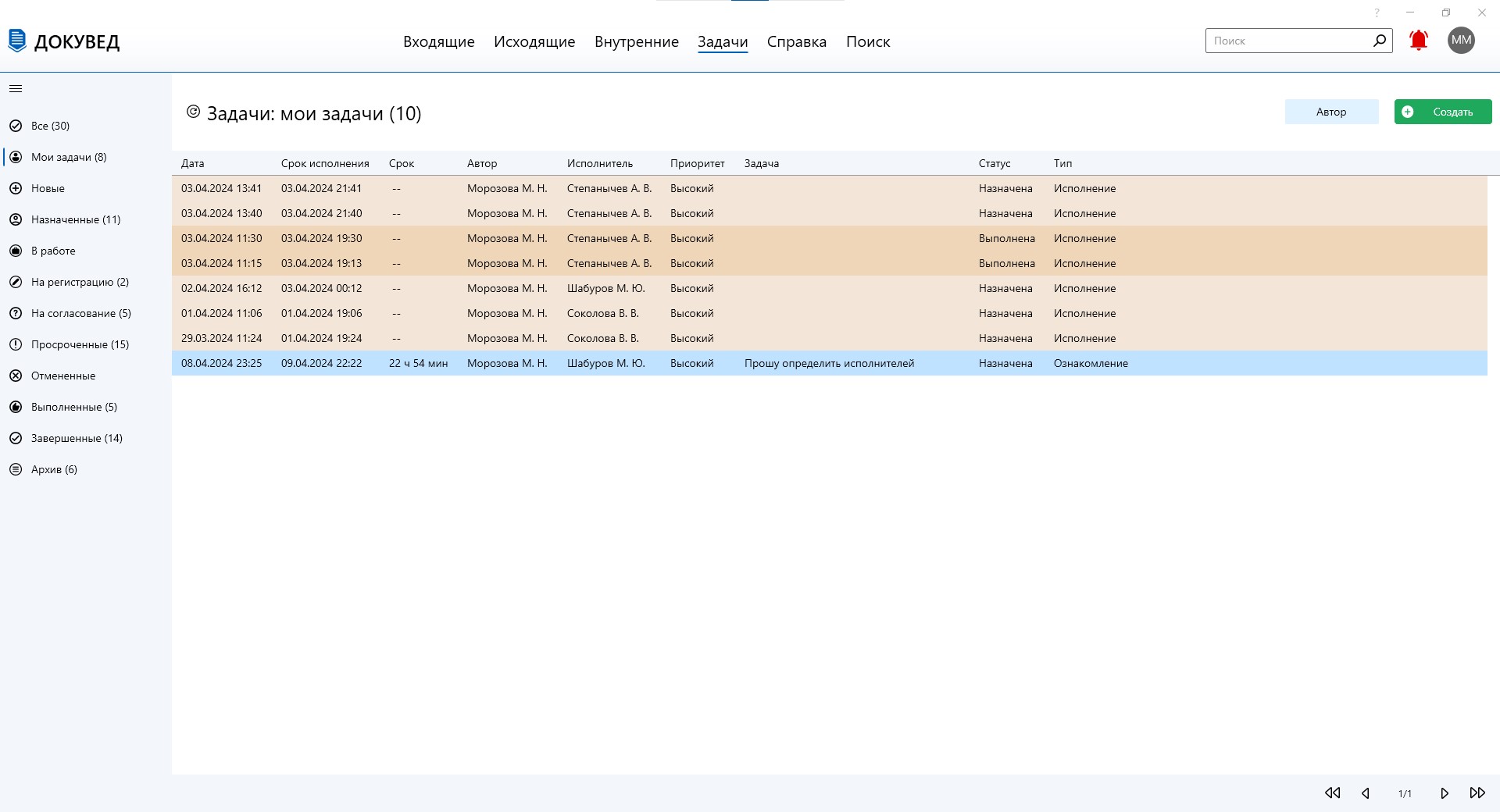Click the help question mark icon

pos(1377,13)
